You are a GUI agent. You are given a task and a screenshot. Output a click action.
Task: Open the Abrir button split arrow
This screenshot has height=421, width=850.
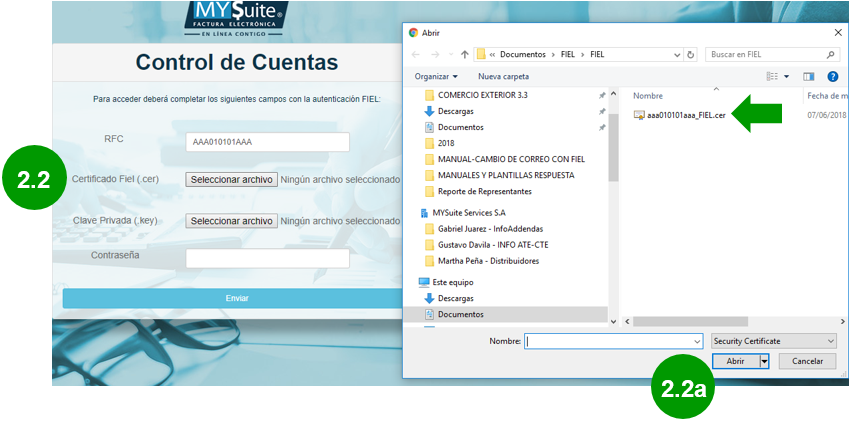tap(764, 361)
